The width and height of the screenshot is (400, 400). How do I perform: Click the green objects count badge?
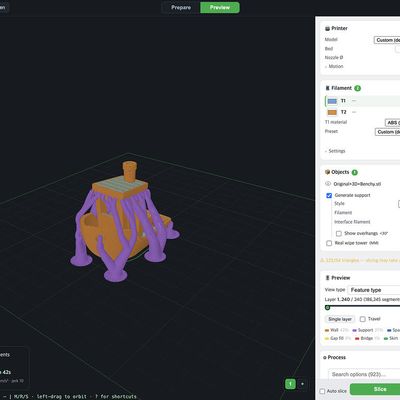pos(355,172)
